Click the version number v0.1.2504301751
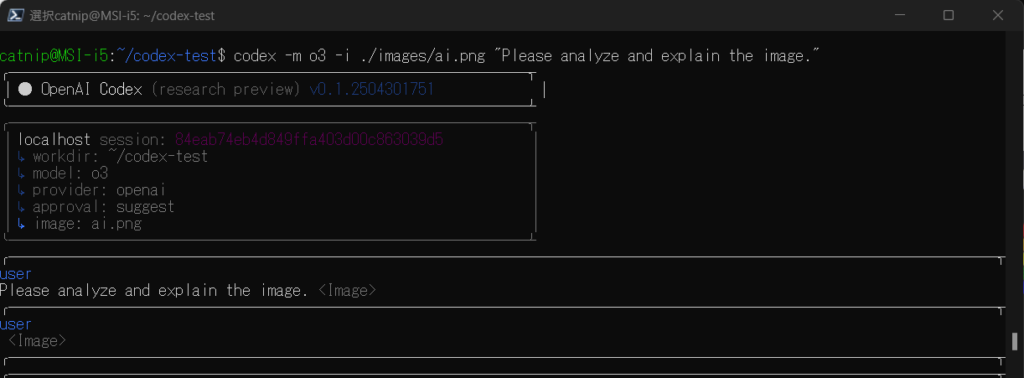1024x378 pixels. click(x=372, y=89)
